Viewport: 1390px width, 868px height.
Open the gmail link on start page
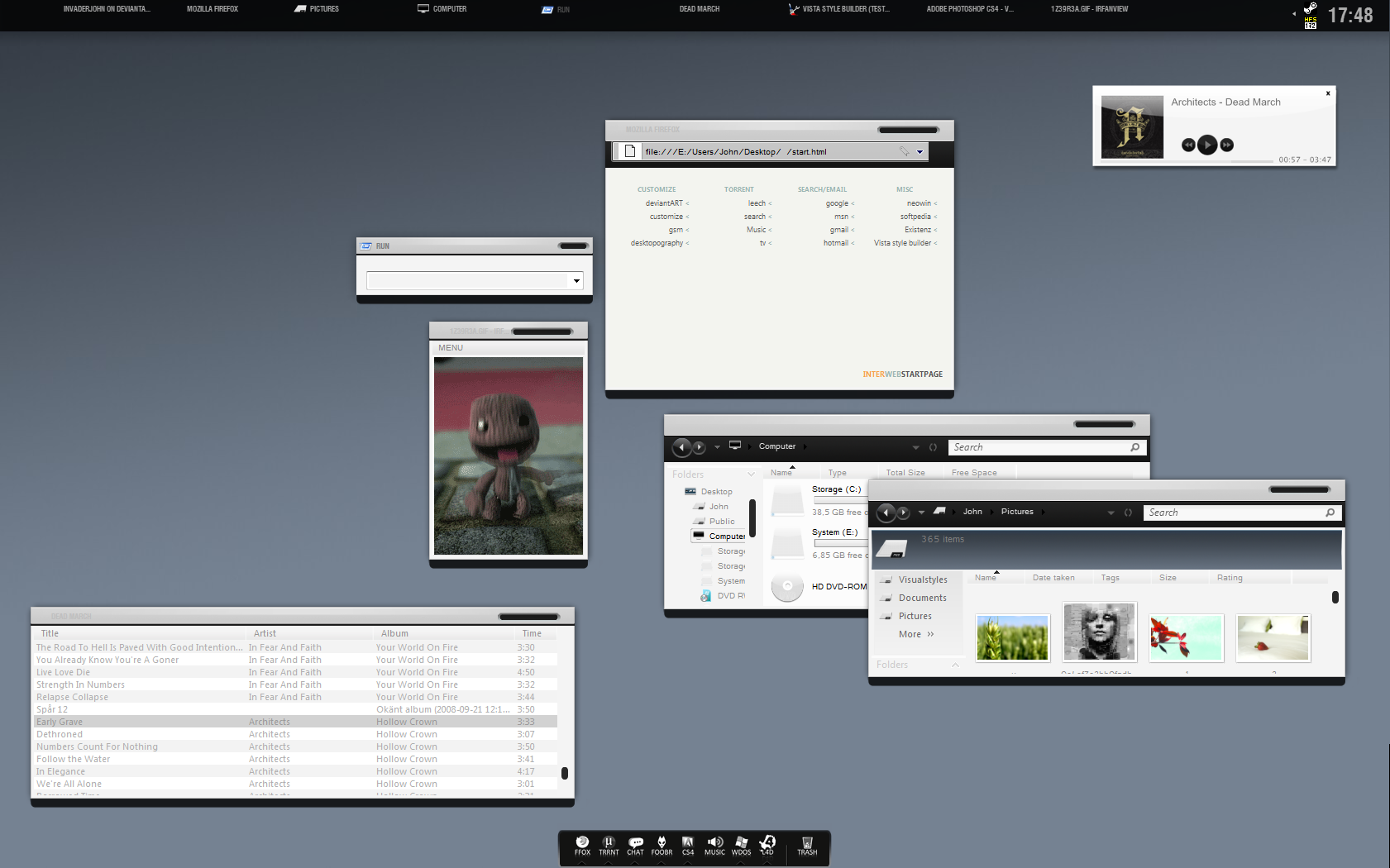click(839, 230)
